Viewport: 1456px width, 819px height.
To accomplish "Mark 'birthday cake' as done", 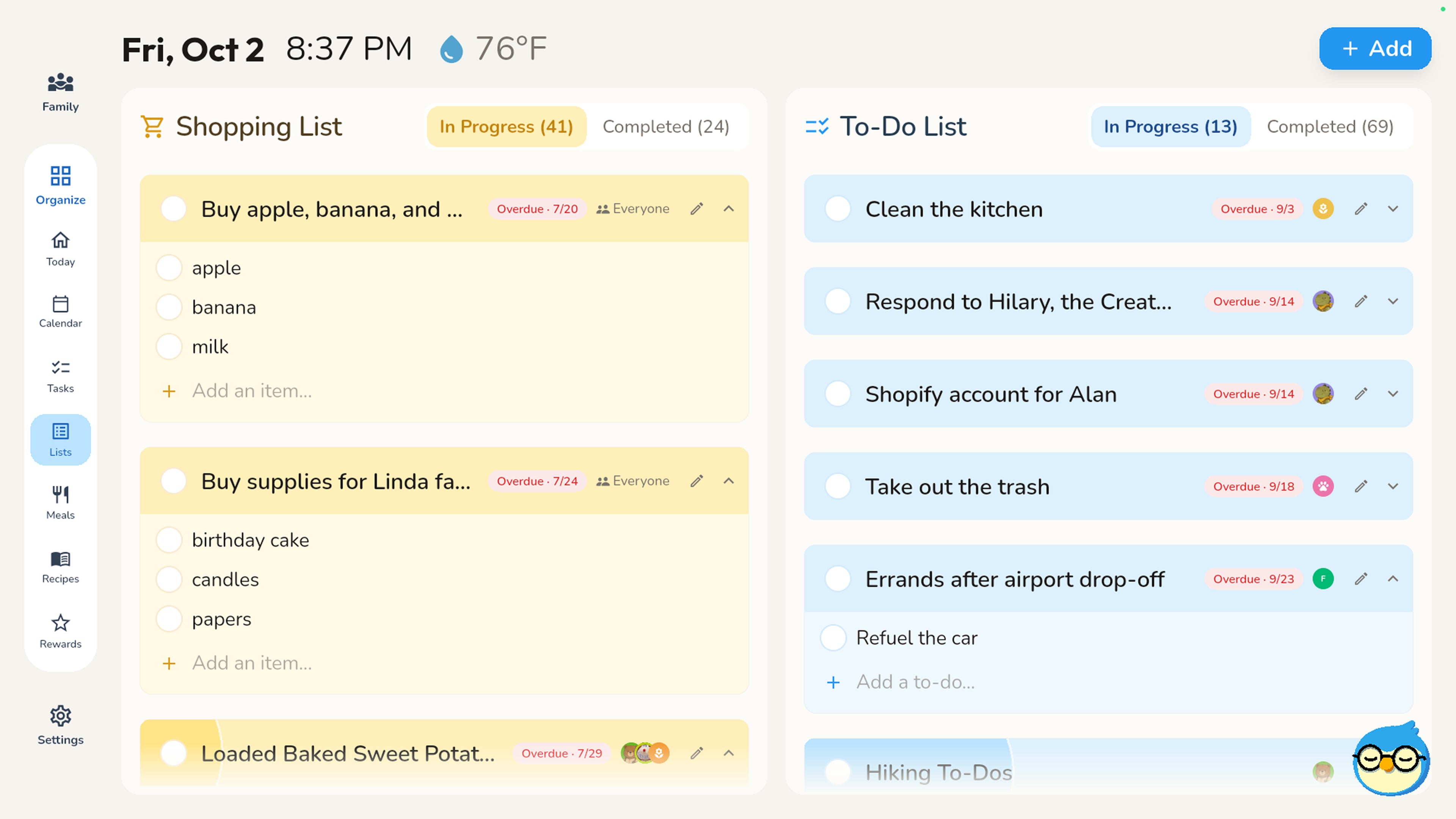I will 169,540.
